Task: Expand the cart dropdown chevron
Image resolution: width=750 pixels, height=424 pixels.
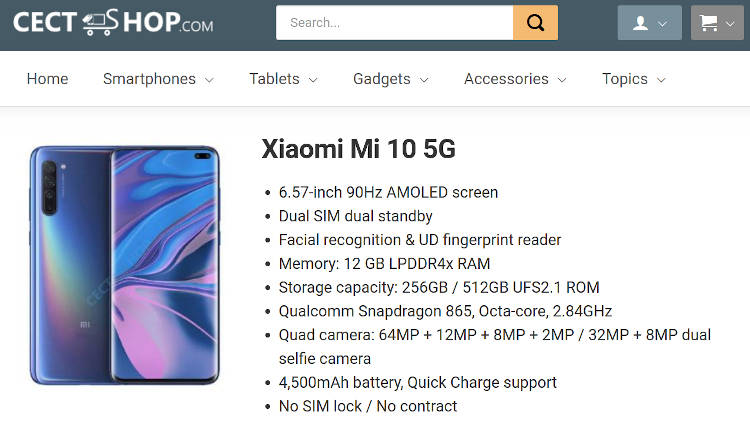Action: pos(730,23)
